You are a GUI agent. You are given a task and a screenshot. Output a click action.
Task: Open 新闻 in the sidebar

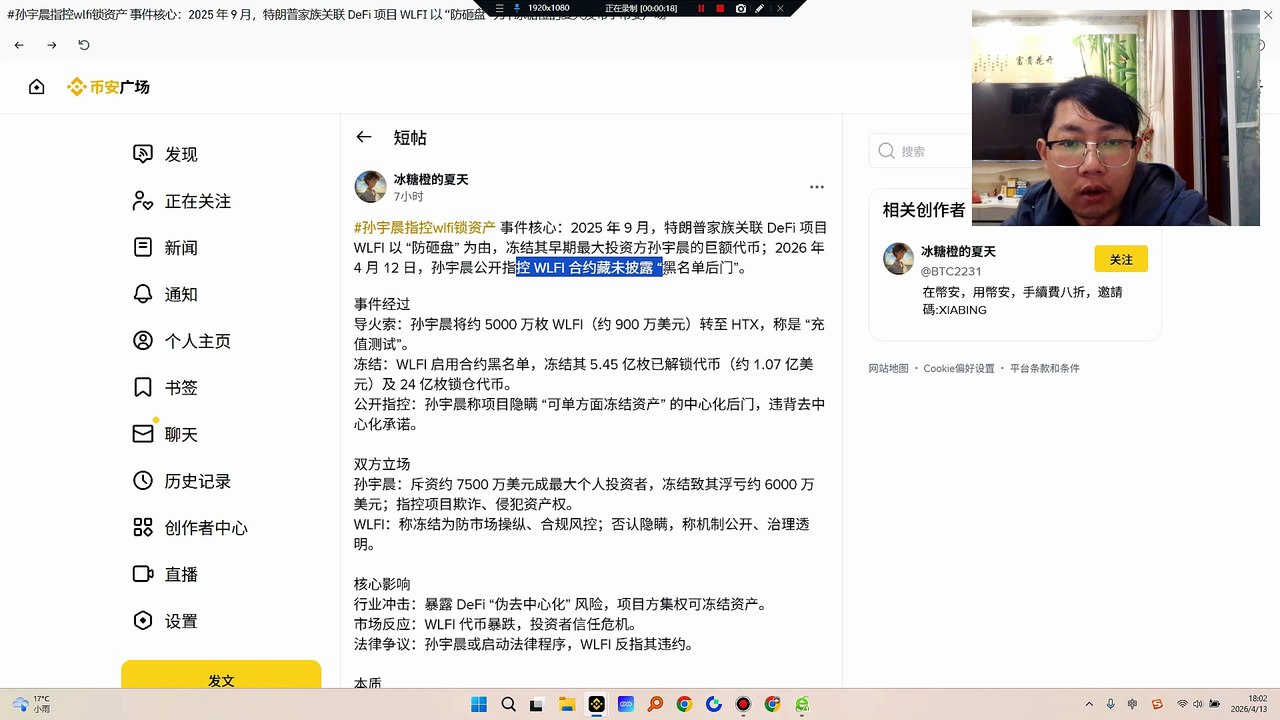(166, 247)
